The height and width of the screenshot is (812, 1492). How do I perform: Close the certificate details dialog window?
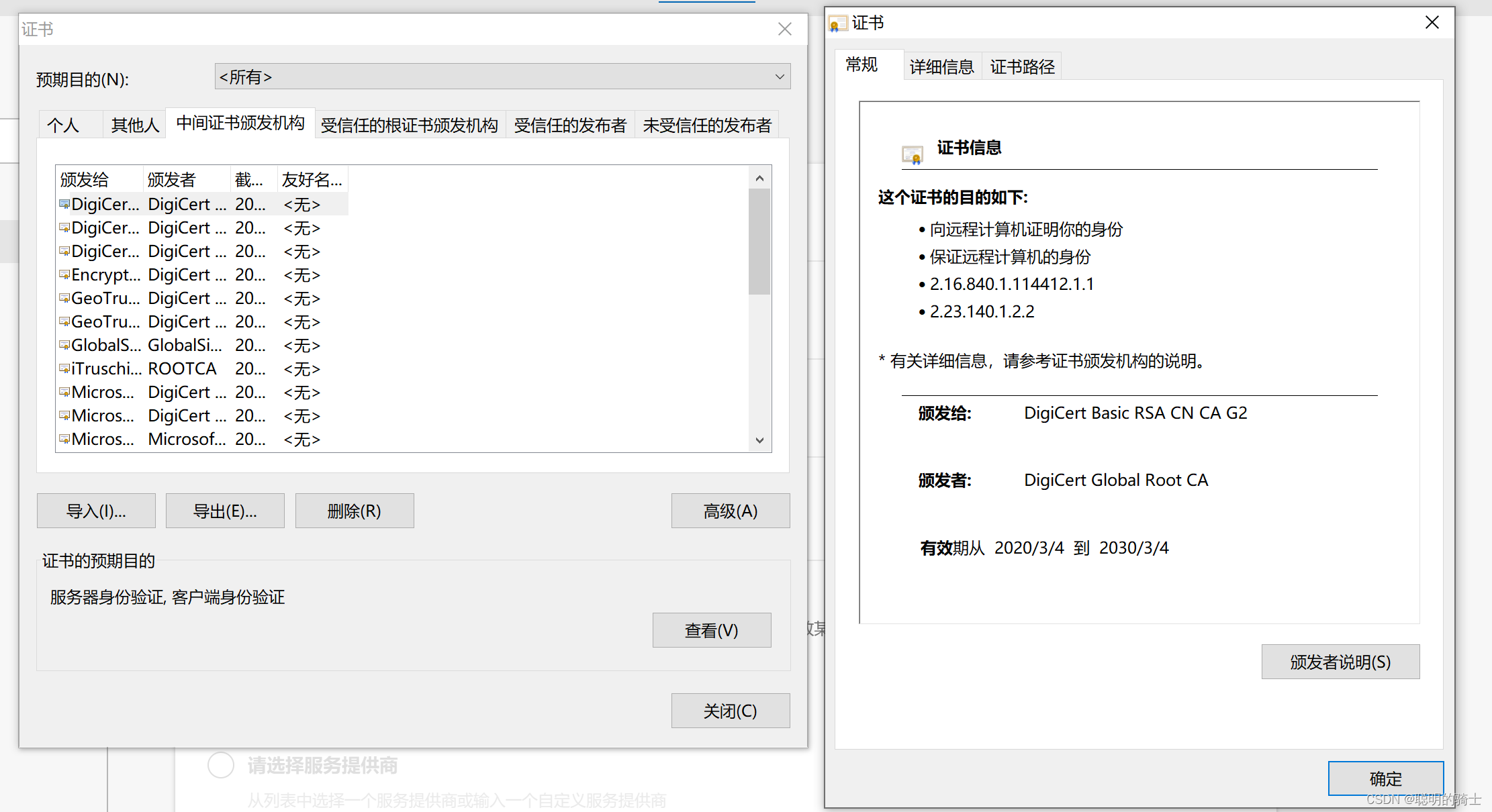[x=1432, y=23]
